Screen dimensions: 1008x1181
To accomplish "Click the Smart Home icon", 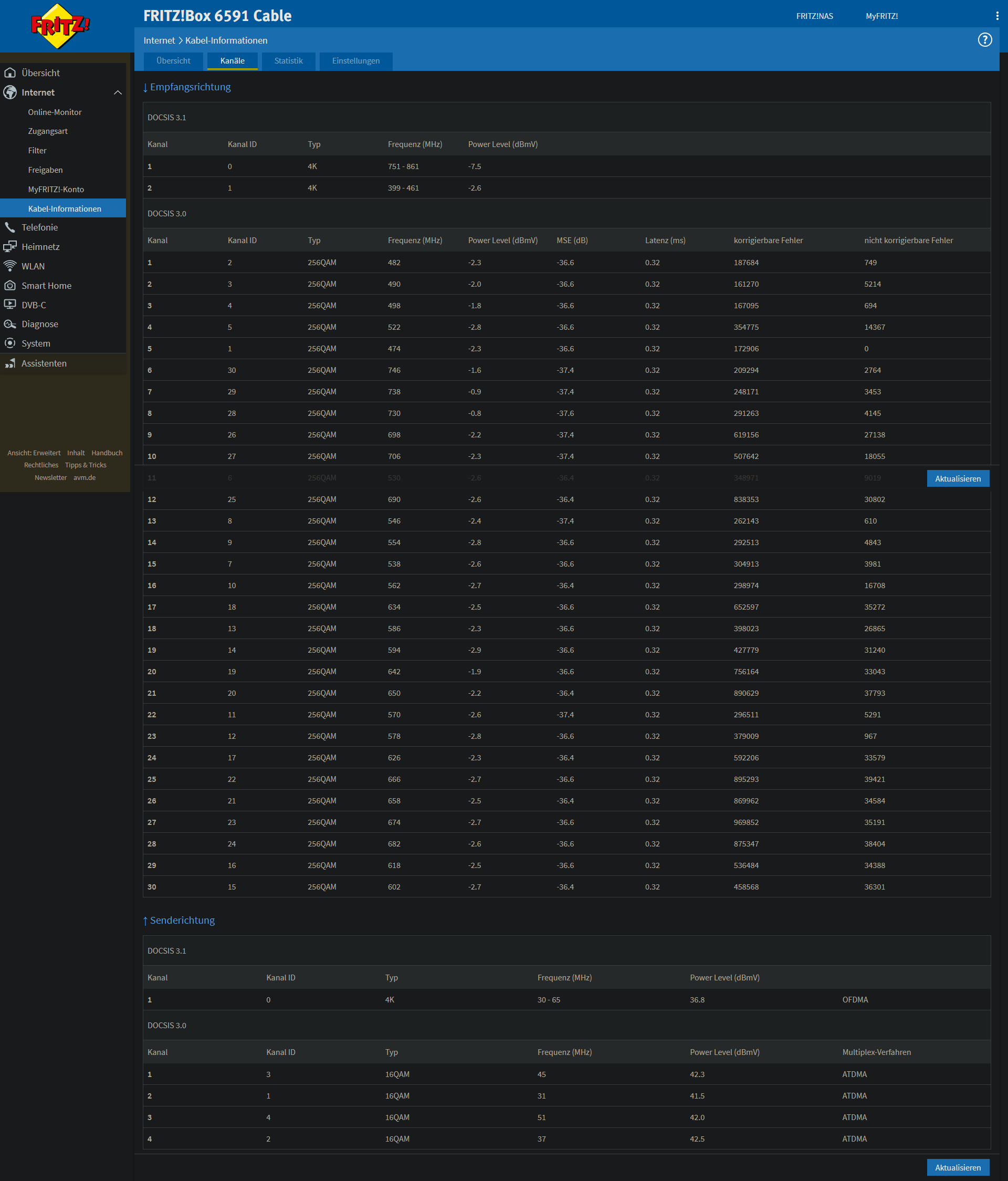I will [9, 286].
